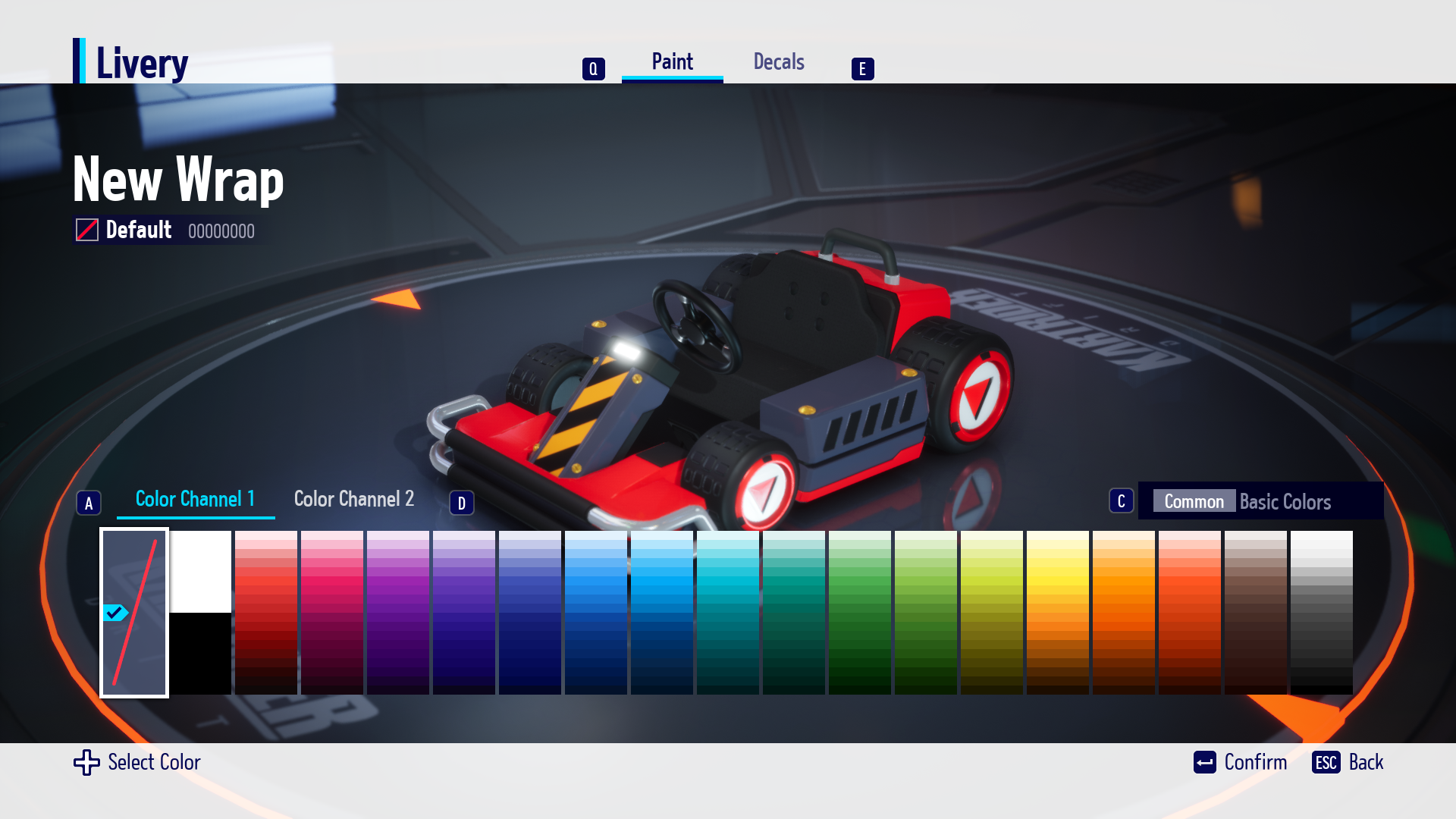This screenshot has height=819, width=1456.
Task: Click the Confirm label
Action: tap(1255, 762)
